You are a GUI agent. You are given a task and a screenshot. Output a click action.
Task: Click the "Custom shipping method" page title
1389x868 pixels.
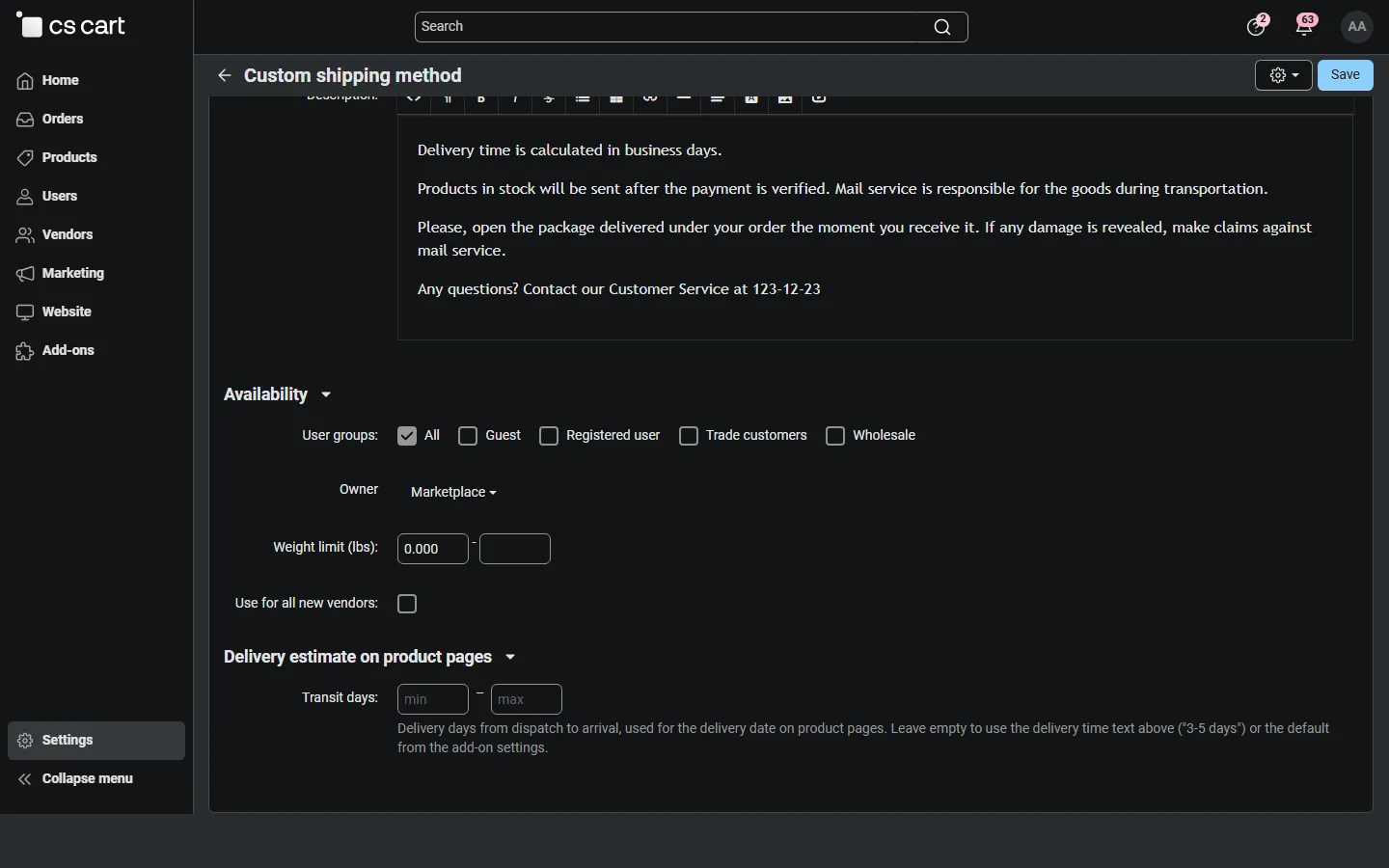[353, 75]
